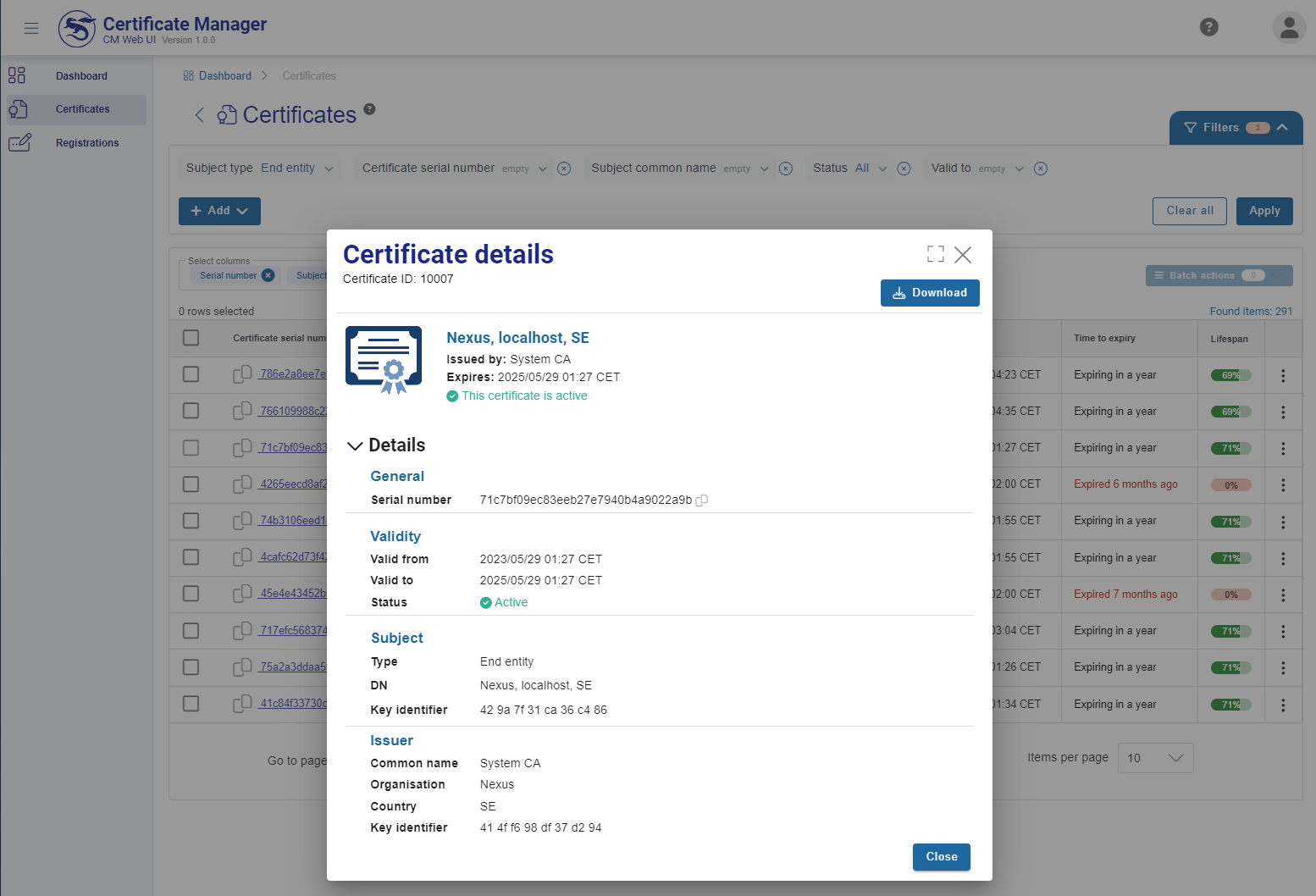
Task: Apply the certificate filters
Action: [1264, 211]
